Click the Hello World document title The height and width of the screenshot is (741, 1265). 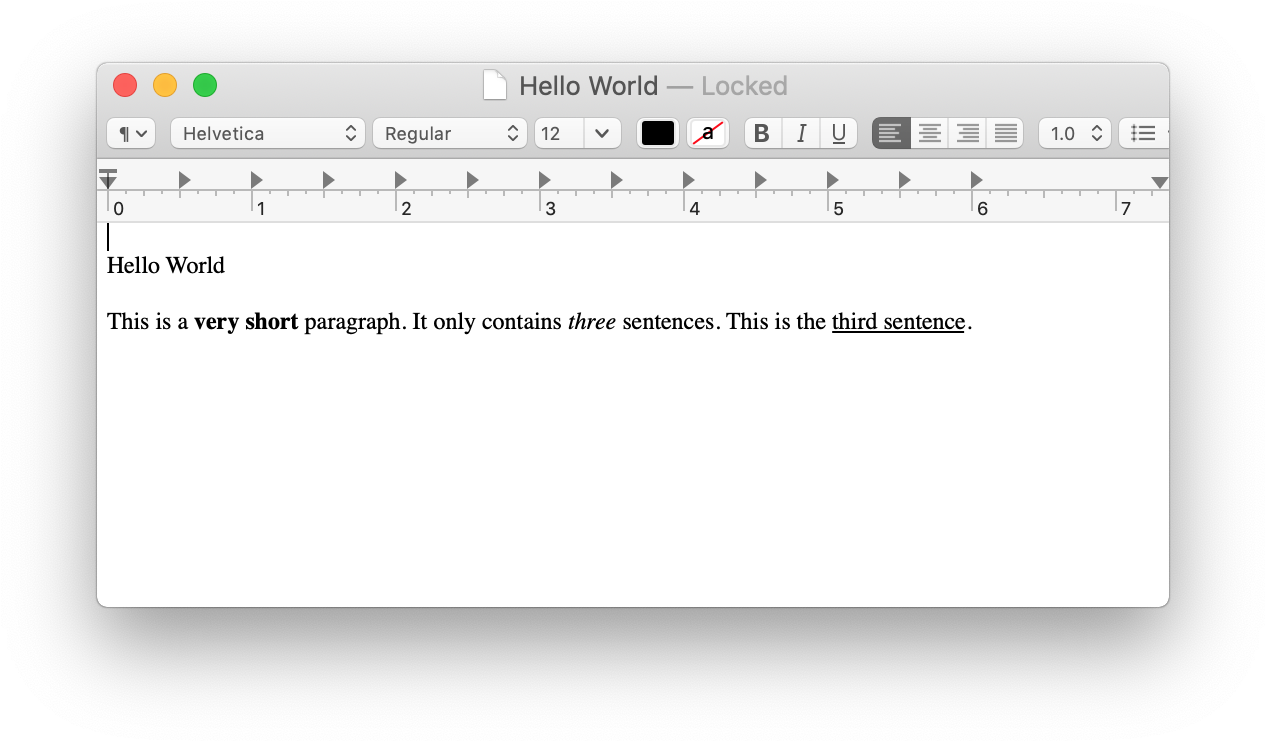click(588, 86)
